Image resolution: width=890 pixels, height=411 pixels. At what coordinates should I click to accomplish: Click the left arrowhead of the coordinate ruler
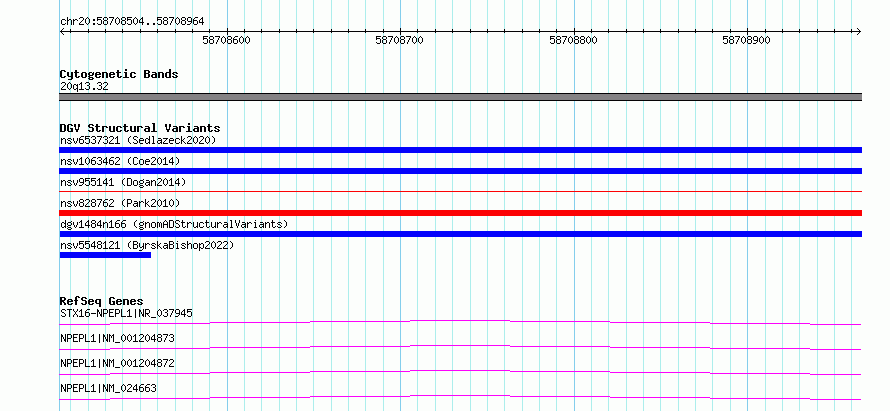point(62,32)
